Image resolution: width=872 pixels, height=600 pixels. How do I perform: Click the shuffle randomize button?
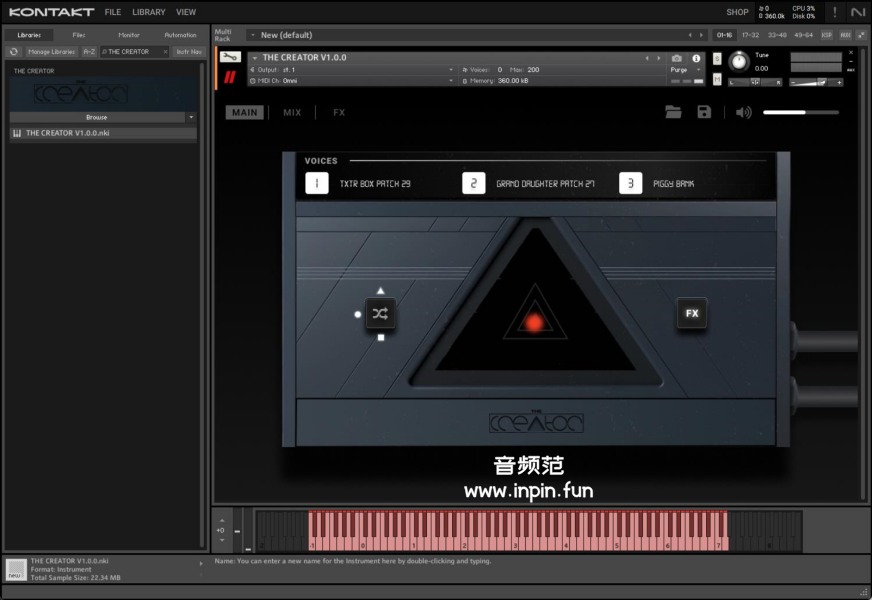tap(380, 314)
